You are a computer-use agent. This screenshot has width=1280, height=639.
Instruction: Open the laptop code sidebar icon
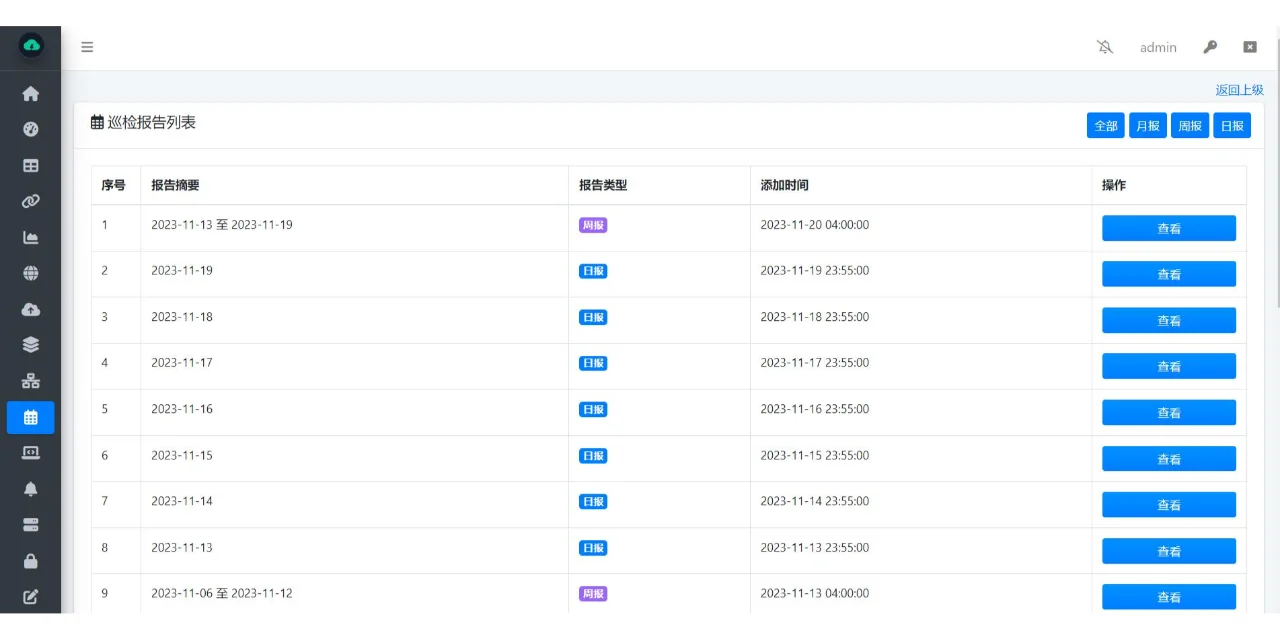pyautogui.click(x=31, y=453)
